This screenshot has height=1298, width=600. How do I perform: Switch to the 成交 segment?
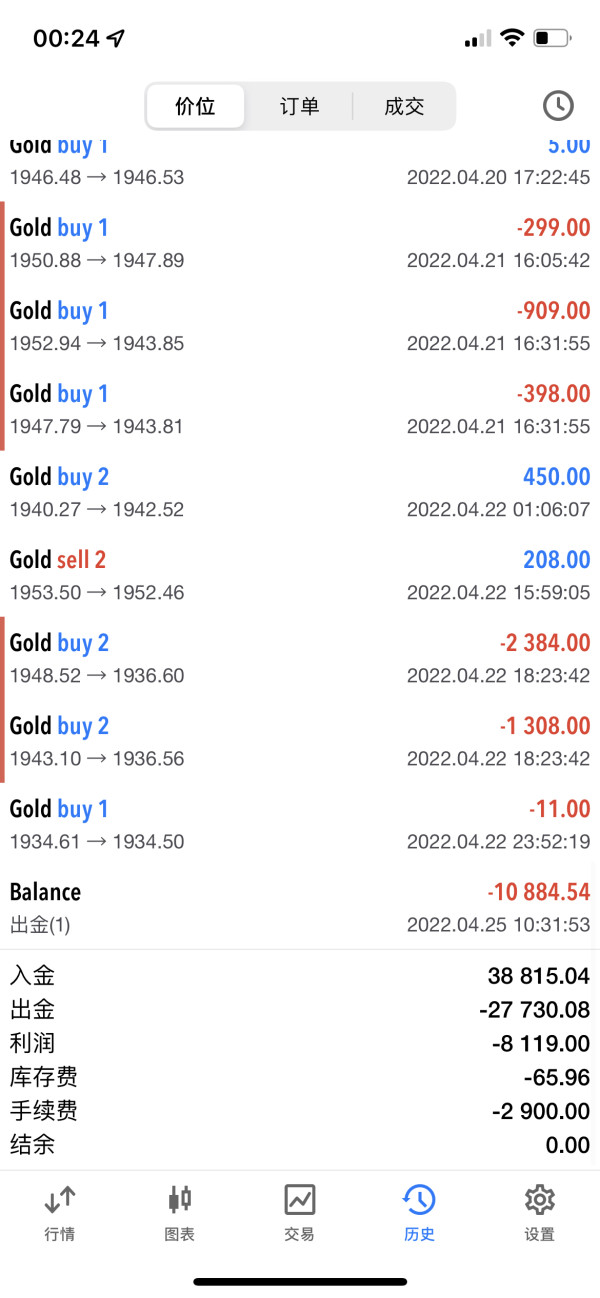click(x=404, y=106)
